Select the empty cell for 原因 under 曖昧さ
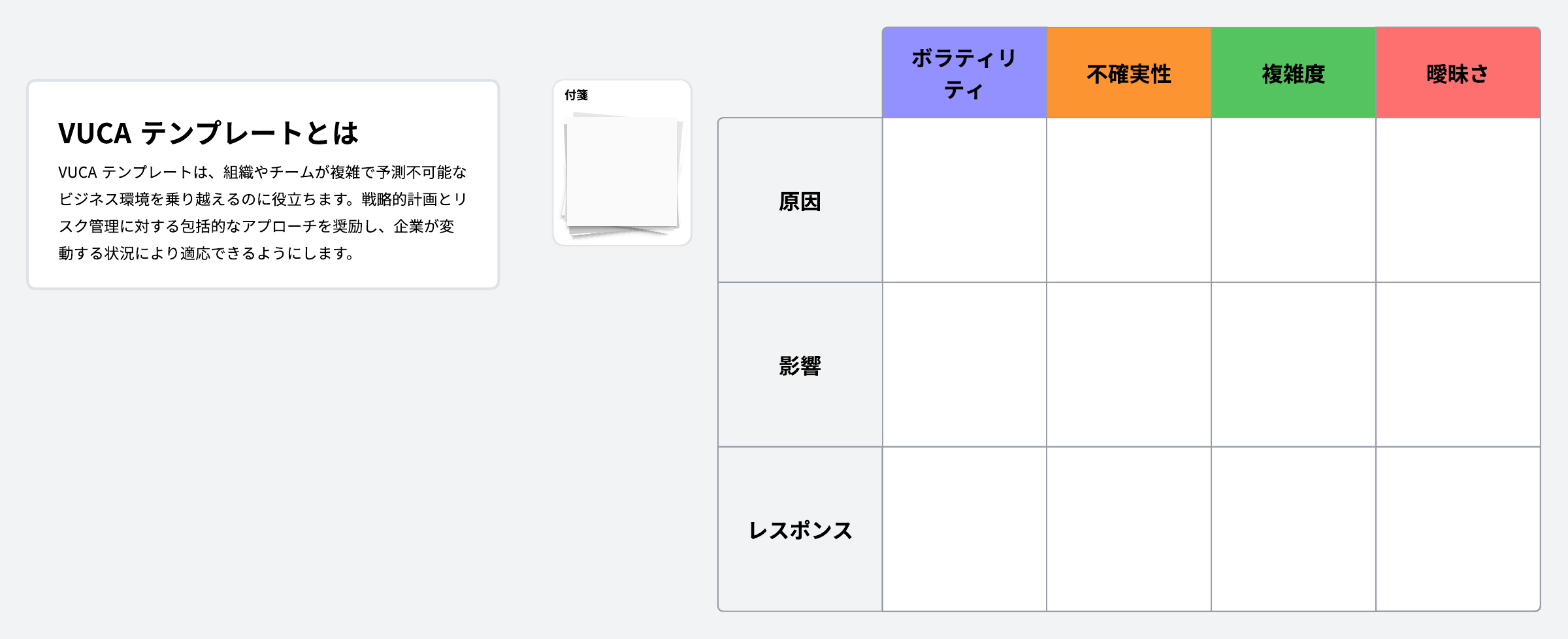Screen dimensions: 1568x639 tap(1458, 201)
